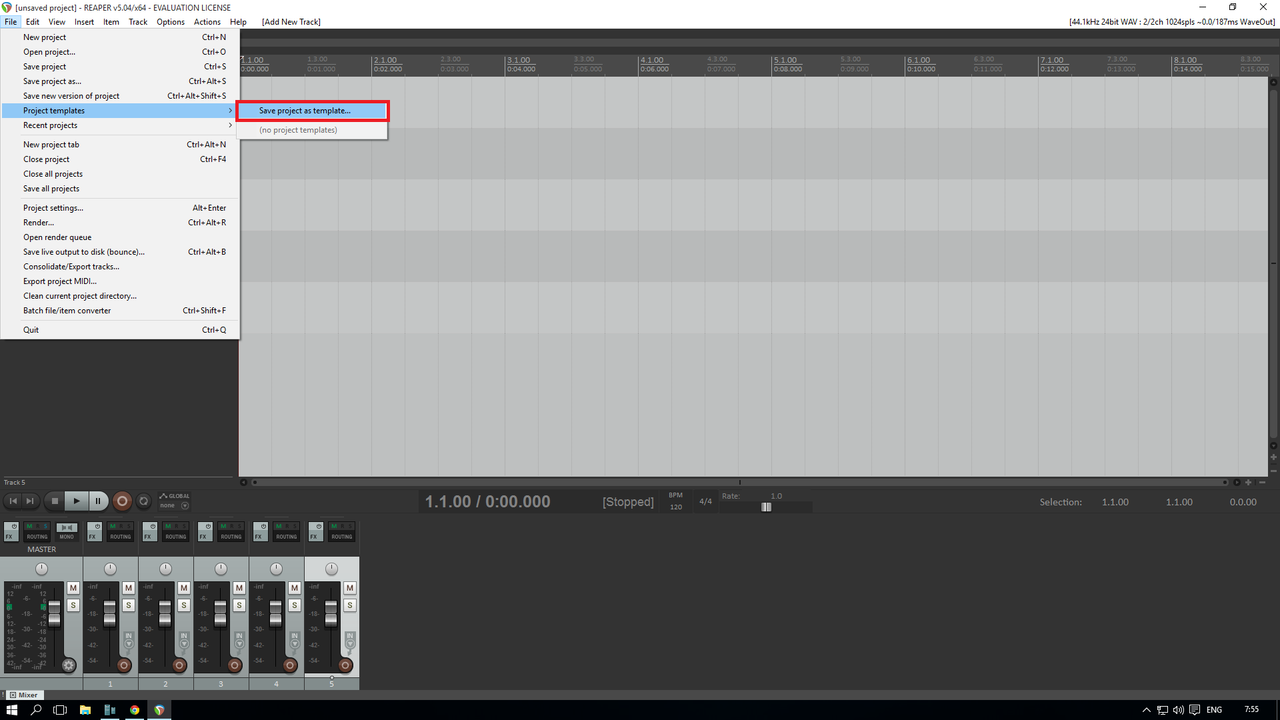Arm recording with transport Record button
Screen dimensions: 1280x720
[122, 501]
